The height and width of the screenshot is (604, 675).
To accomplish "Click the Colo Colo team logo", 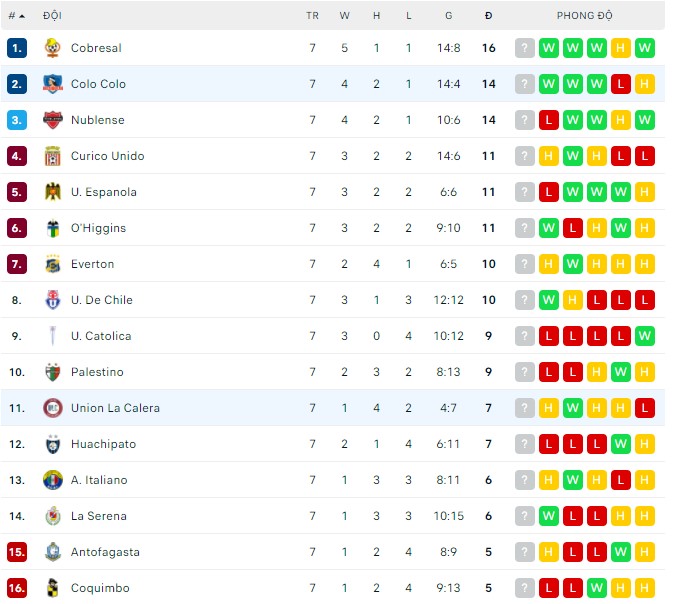I will (x=53, y=84).
